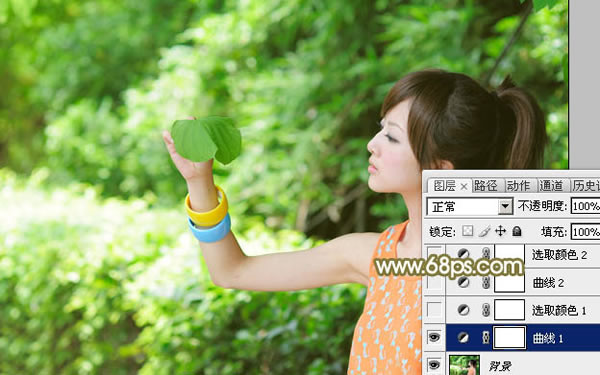Switch to the 路径 tab
600x375 pixels.
pyautogui.click(x=486, y=186)
